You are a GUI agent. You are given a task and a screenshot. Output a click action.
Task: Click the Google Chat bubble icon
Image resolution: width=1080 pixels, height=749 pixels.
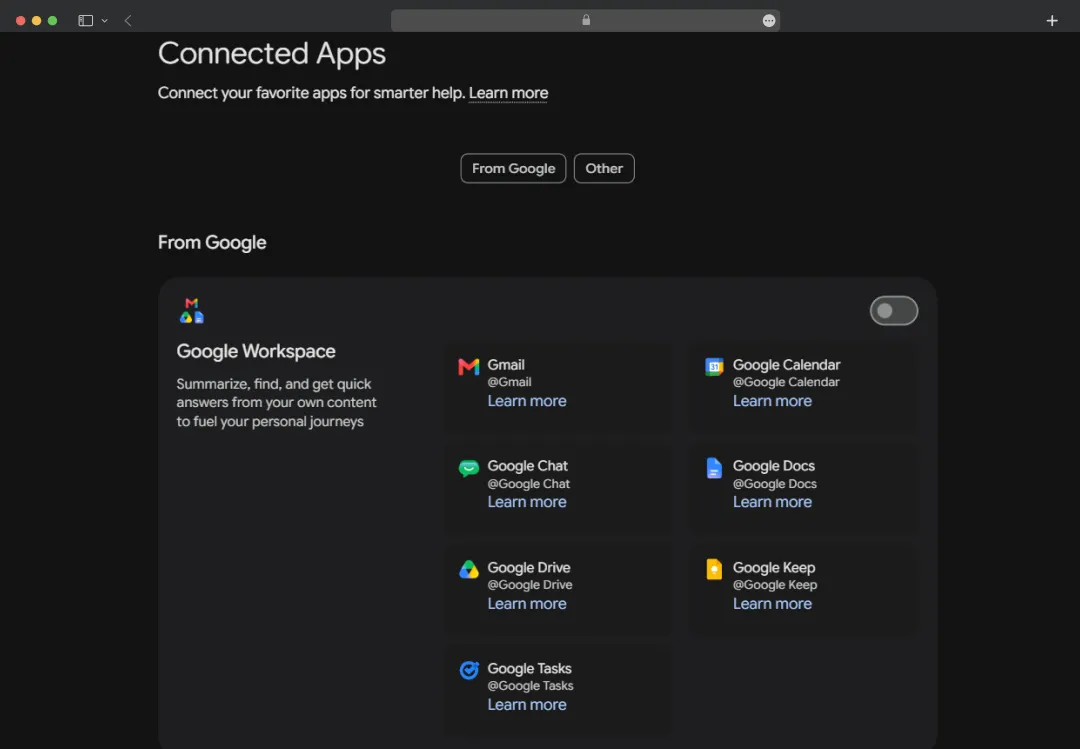tap(468, 469)
